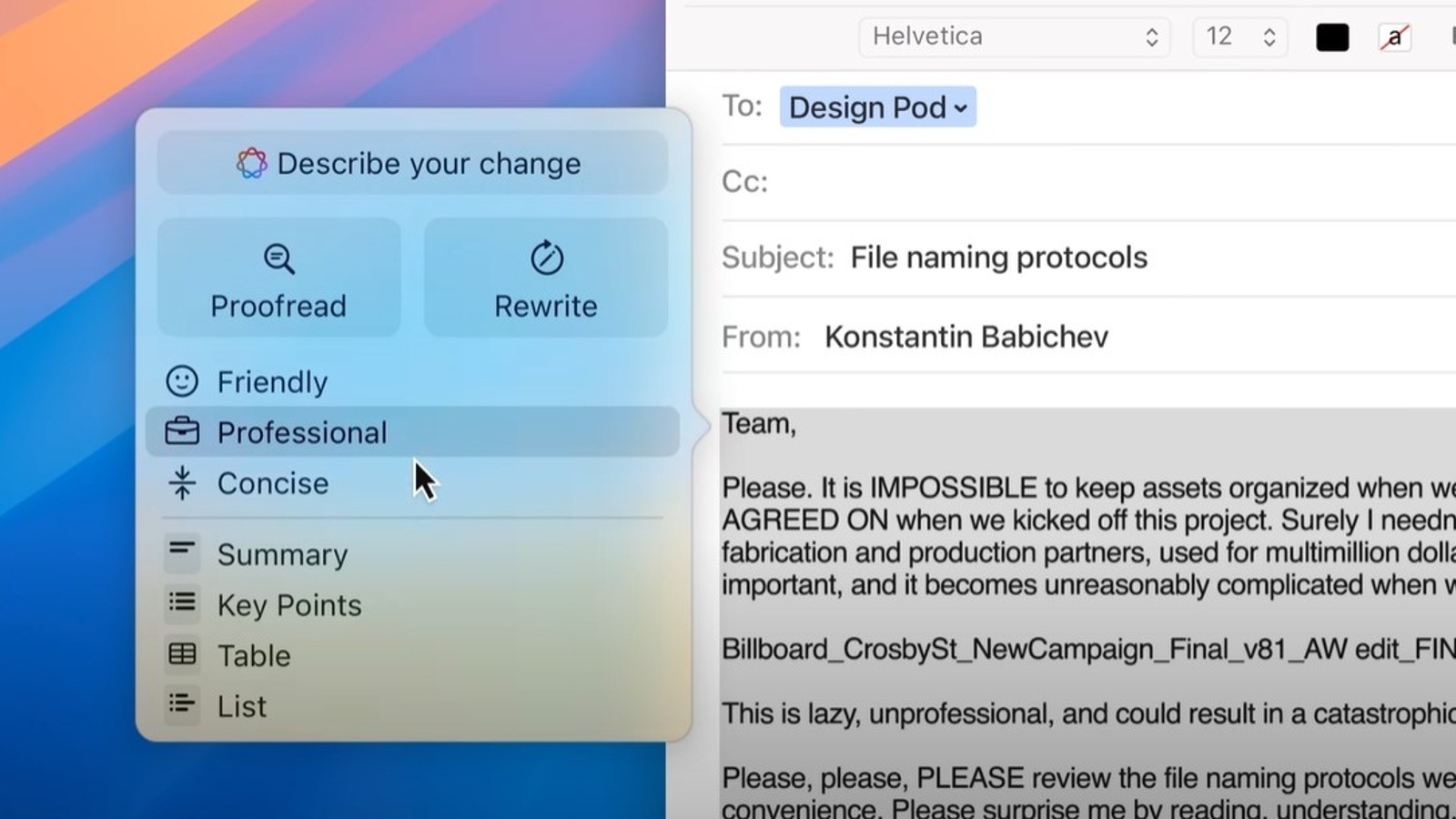Choose Key Points from Writing Tools
This screenshot has width=1456, height=819.
(x=288, y=605)
